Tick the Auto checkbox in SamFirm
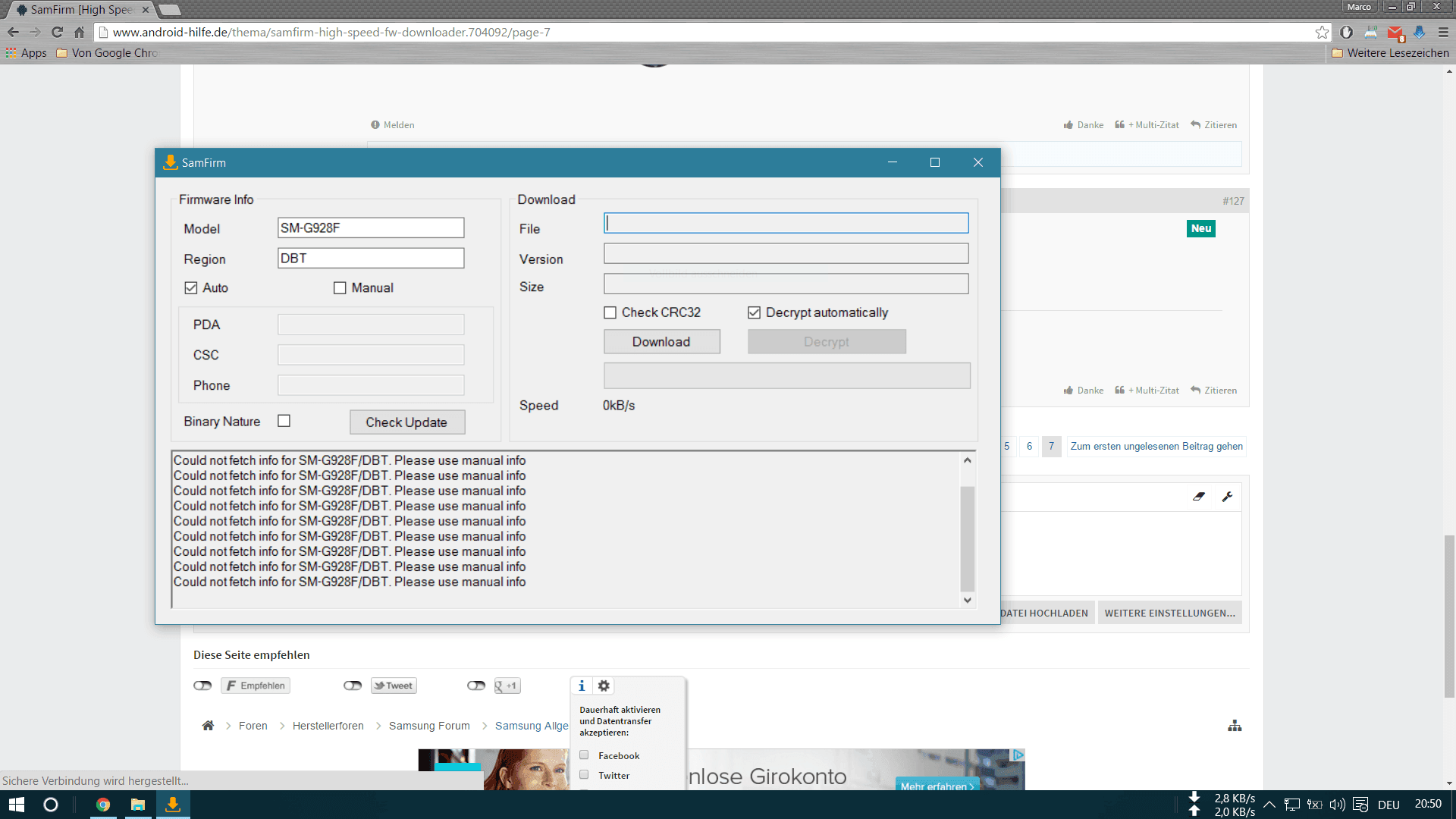The image size is (1456, 819). (x=191, y=288)
